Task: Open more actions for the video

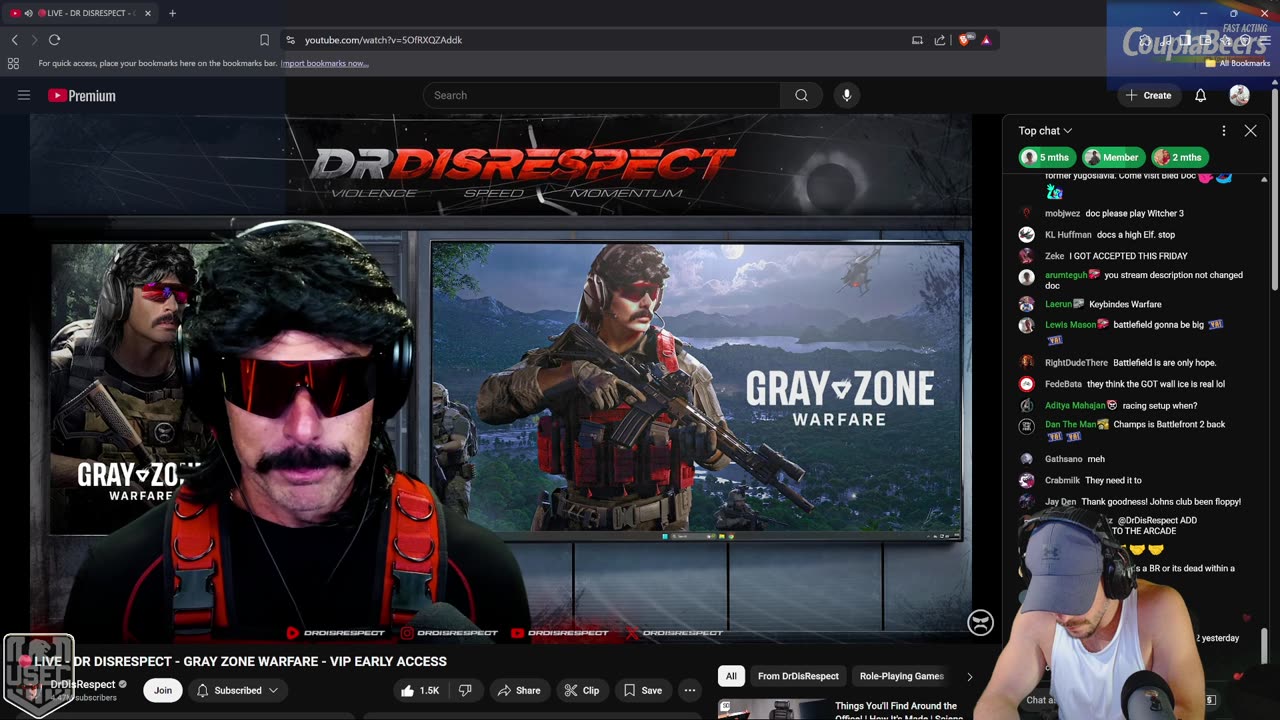Action: tap(689, 690)
